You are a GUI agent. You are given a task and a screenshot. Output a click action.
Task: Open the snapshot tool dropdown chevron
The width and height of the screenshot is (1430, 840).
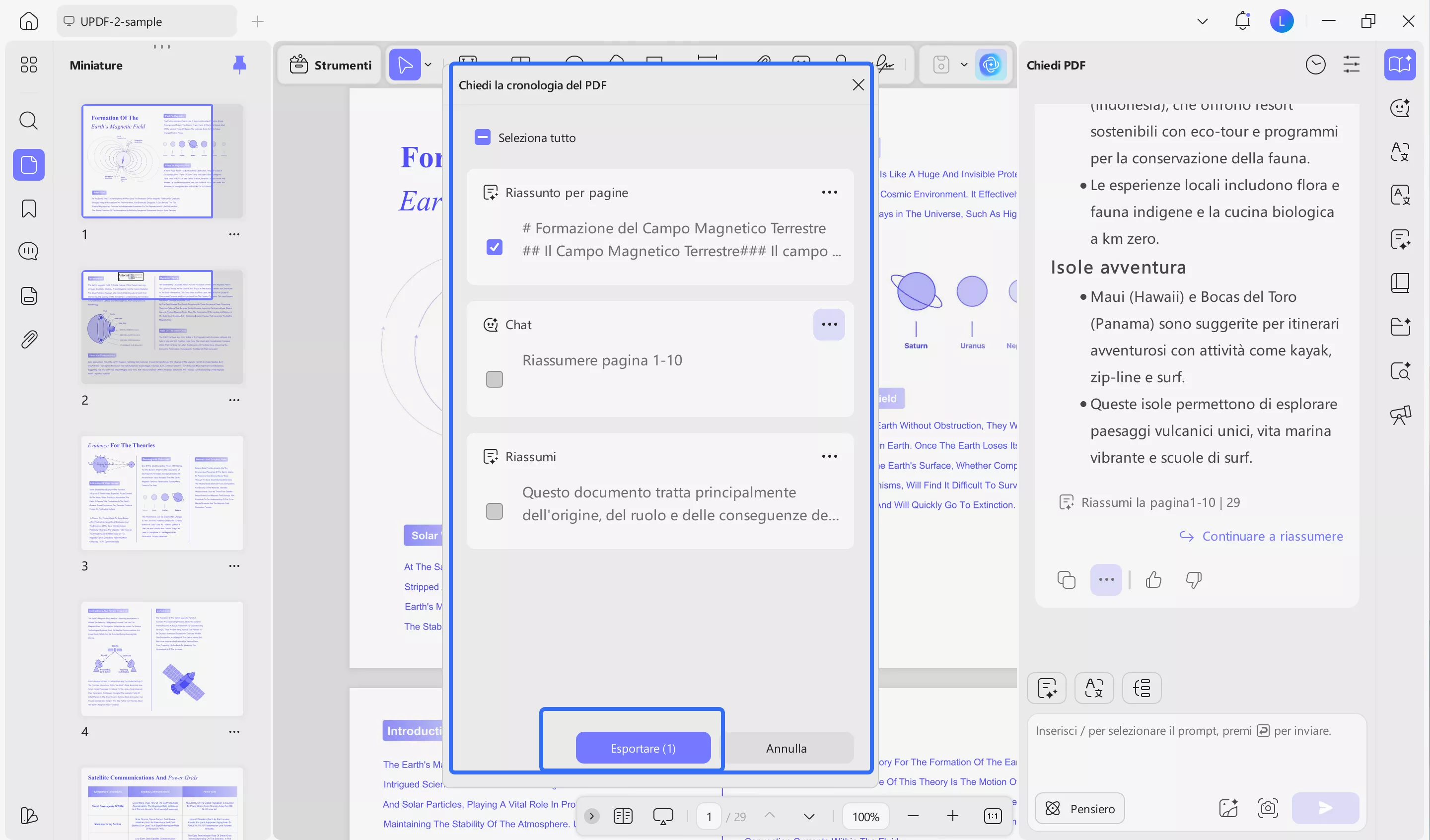pyautogui.click(x=964, y=64)
